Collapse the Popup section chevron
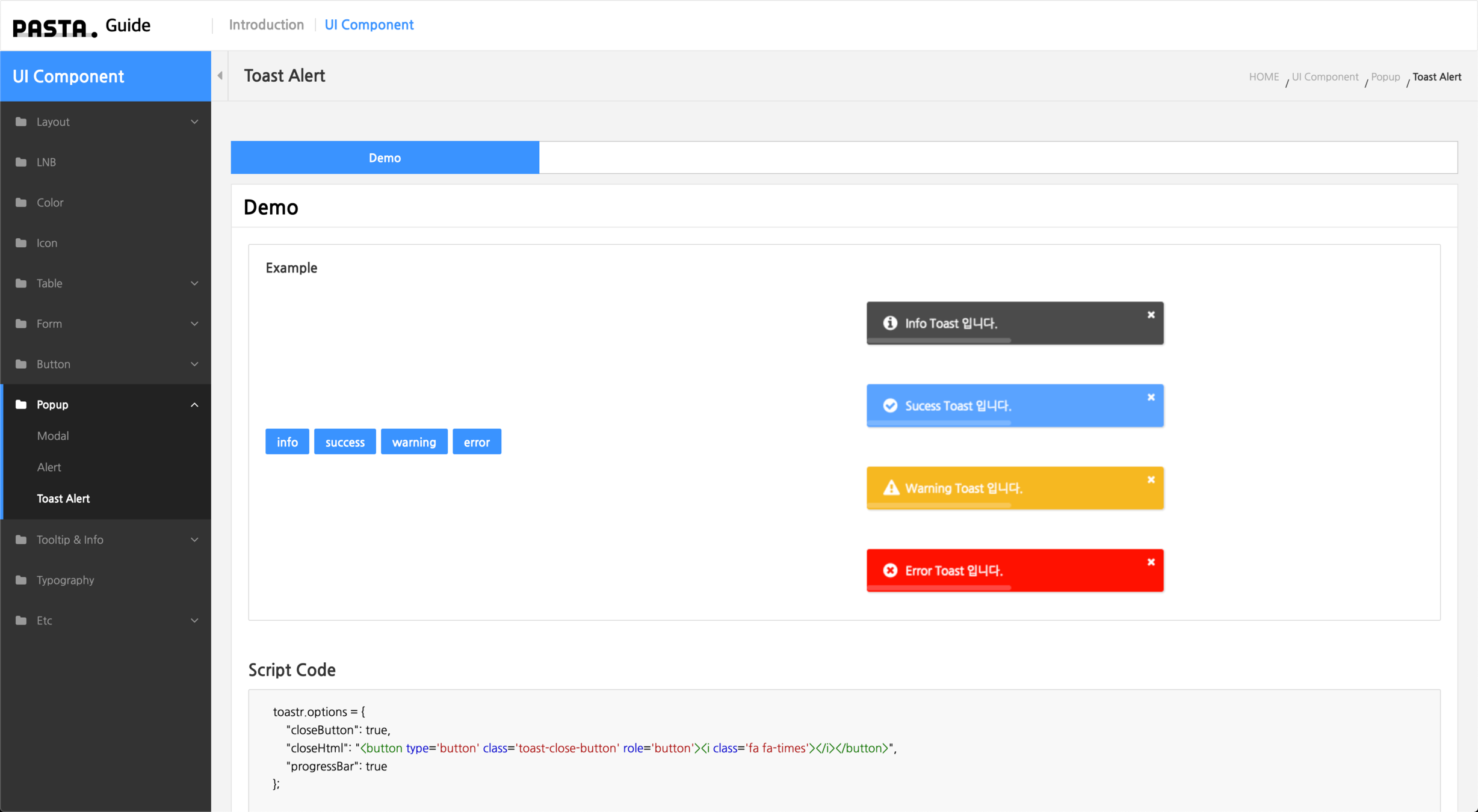Screen dimensions: 1478x812 pyautogui.click(x=194, y=405)
